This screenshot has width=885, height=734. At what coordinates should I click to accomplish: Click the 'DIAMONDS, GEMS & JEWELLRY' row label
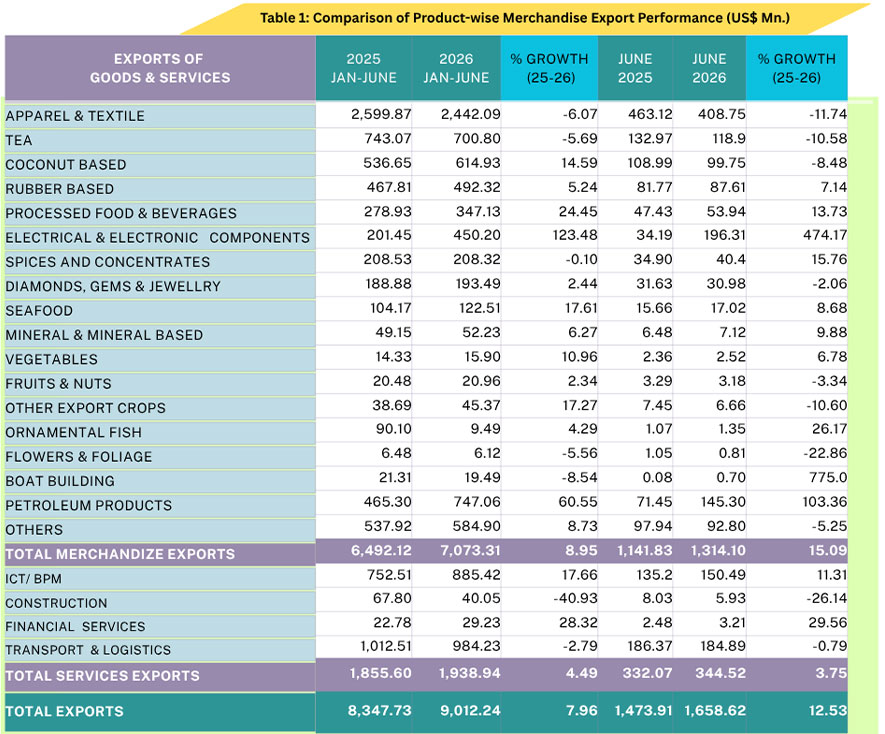pos(113,286)
